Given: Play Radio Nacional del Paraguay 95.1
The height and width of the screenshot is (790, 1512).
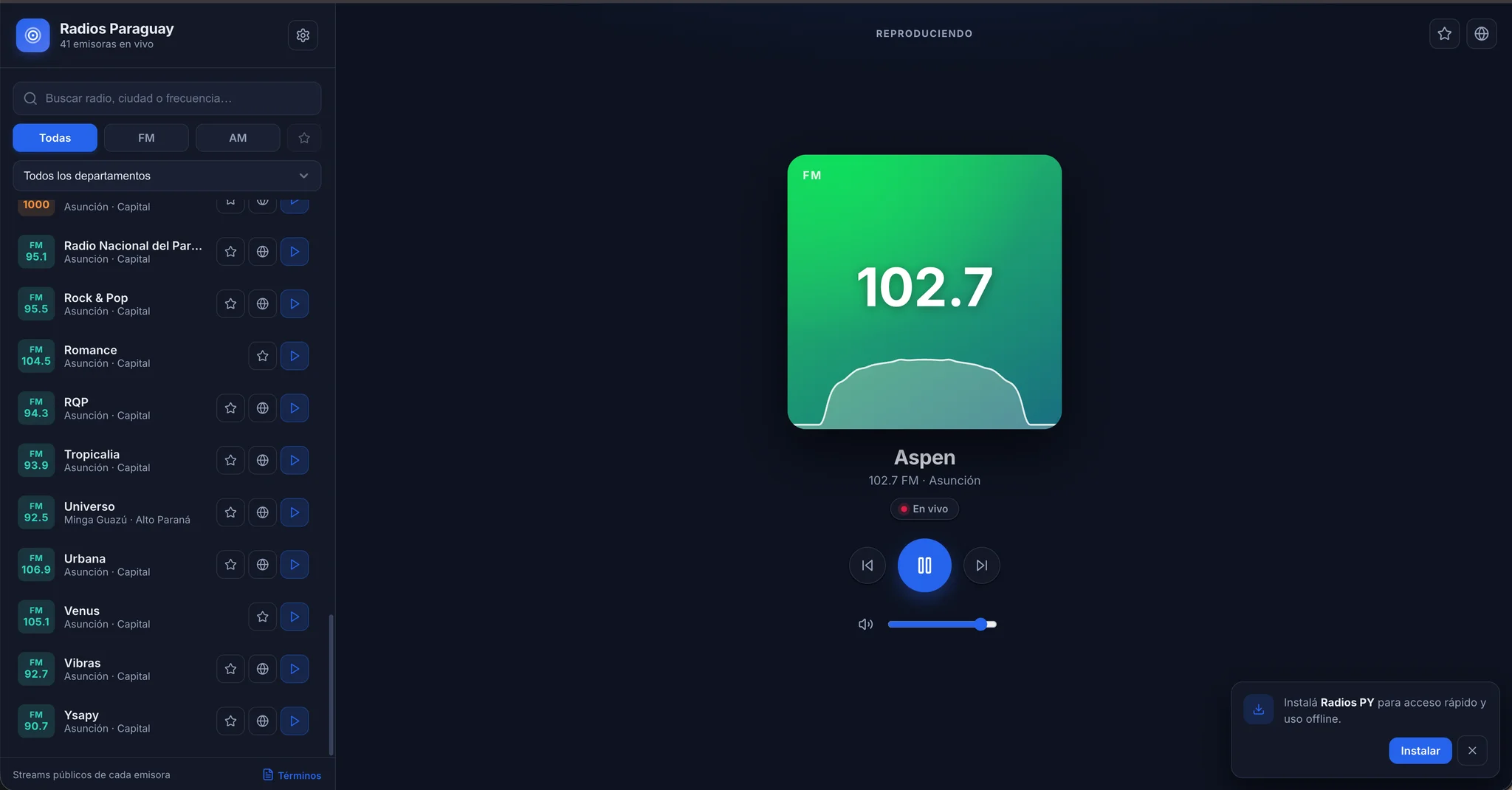Looking at the screenshot, I should point(295,252).
